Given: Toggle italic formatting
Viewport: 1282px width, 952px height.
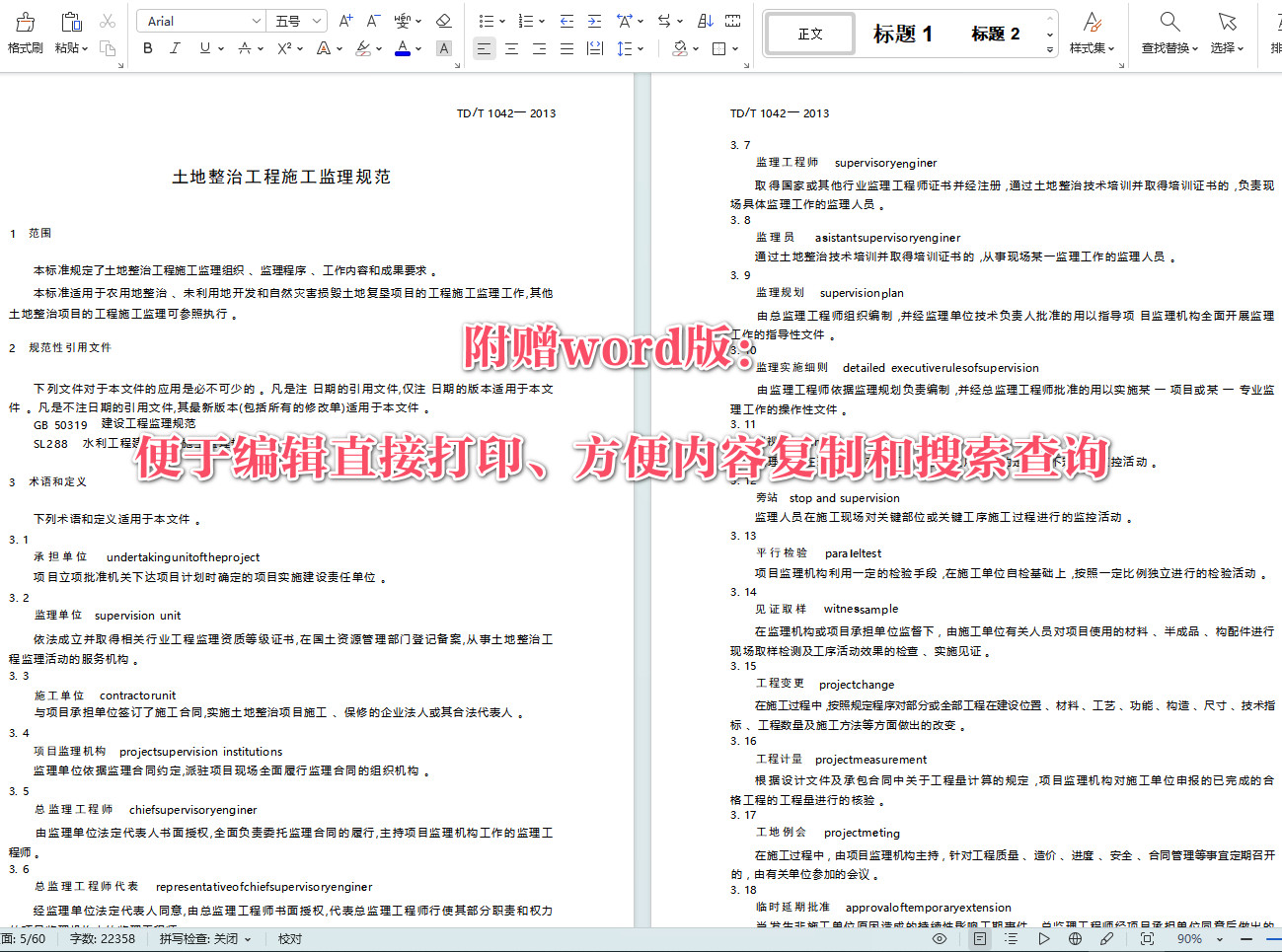Looking at the screenshot, I should tap(175, 47).
